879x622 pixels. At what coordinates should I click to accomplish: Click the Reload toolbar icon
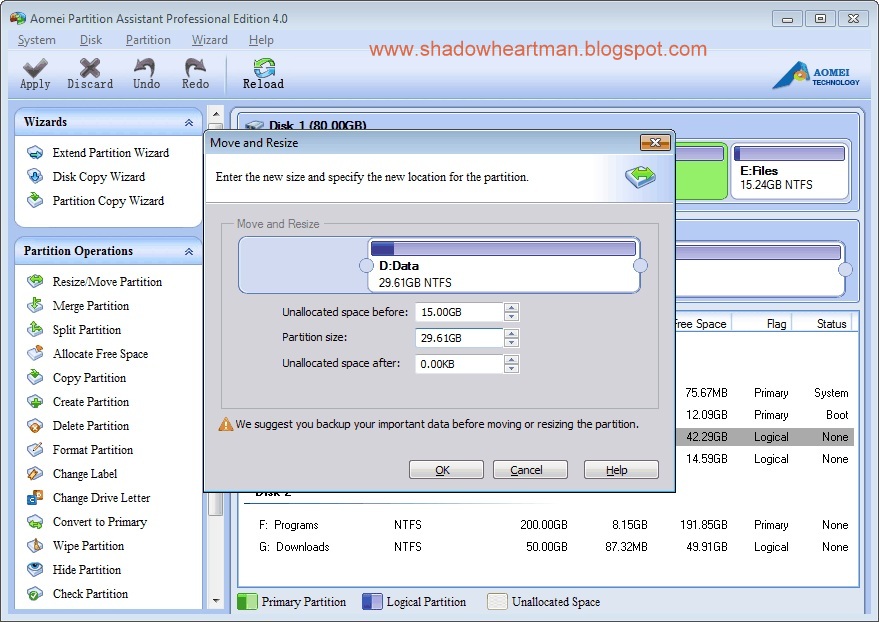263,68
